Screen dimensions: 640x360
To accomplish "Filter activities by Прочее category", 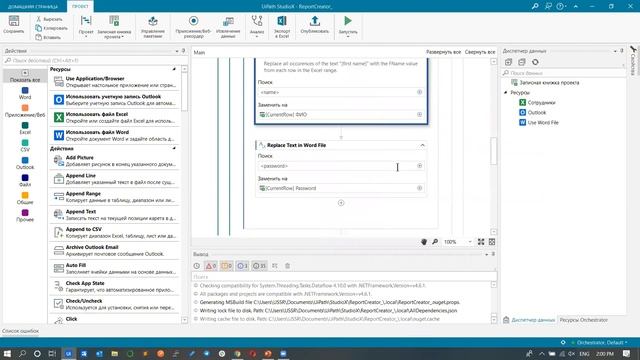I will pyautogui.click(x=25, y=216).
